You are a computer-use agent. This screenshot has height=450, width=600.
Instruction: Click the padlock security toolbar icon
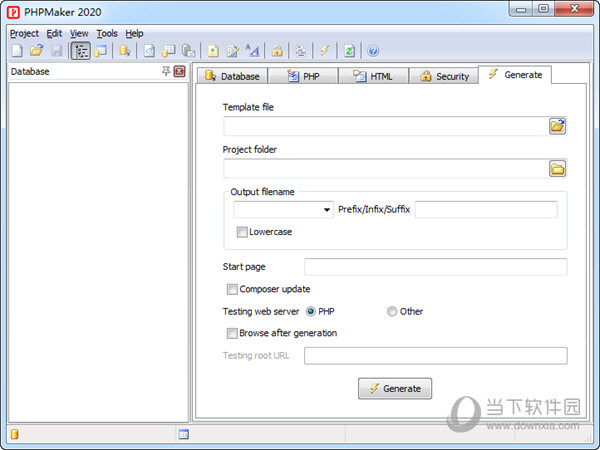(x=277, y=51)
